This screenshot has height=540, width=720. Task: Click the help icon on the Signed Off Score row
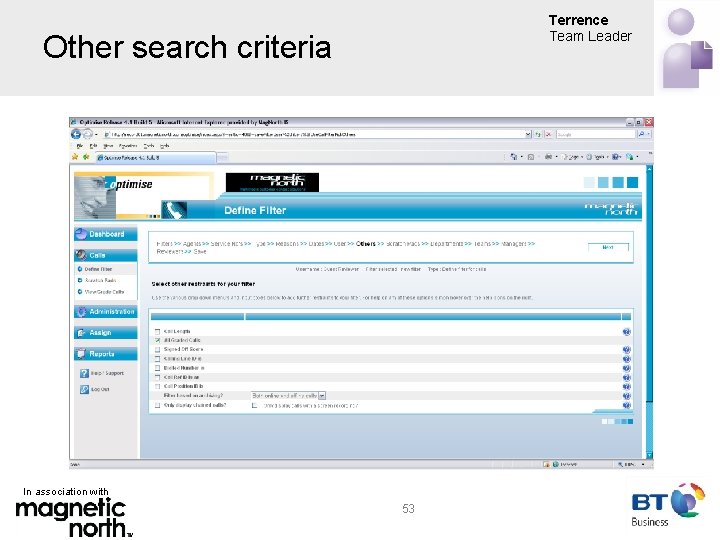626,350
